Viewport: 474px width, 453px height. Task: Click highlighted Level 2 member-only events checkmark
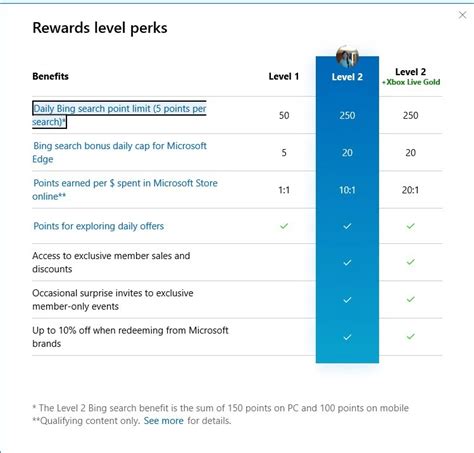[x=347, y=300]
